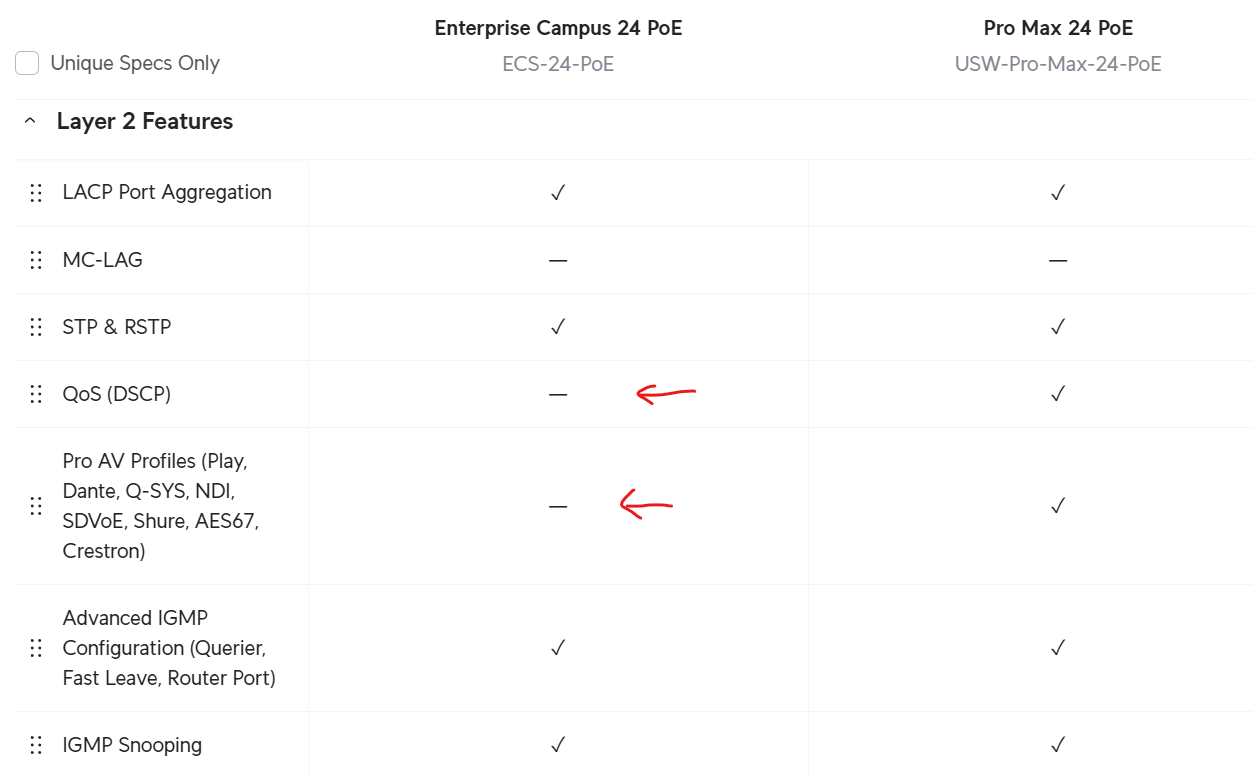Viewport: 1252px width, 778px height.
Task: Click drag handle next to IGMP Snooping
Action: pos(36,745)
